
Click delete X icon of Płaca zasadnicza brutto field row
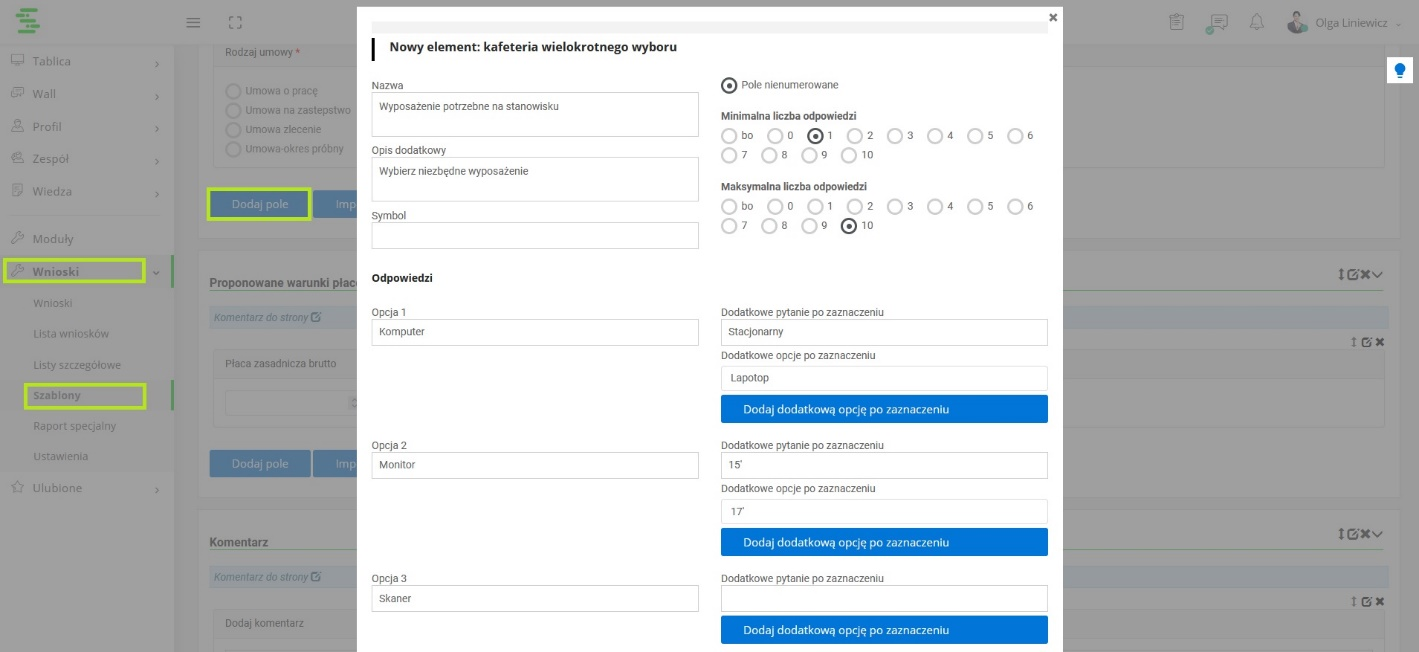[x=1380, y=342]
